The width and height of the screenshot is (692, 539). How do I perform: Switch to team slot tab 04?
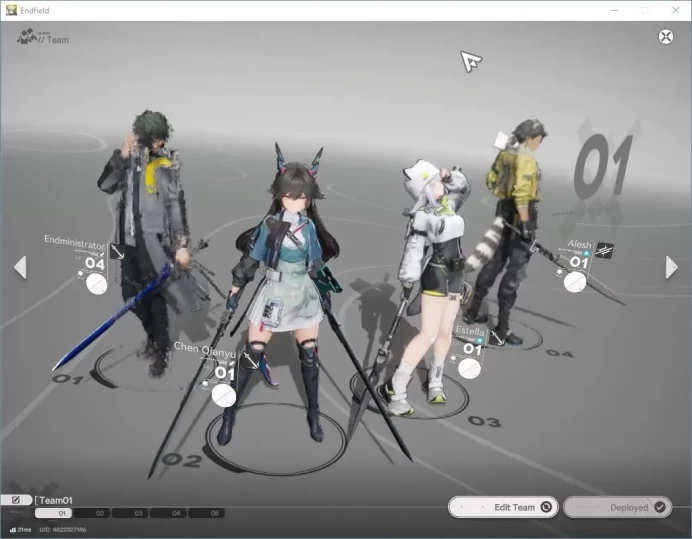tap(168, 513)
